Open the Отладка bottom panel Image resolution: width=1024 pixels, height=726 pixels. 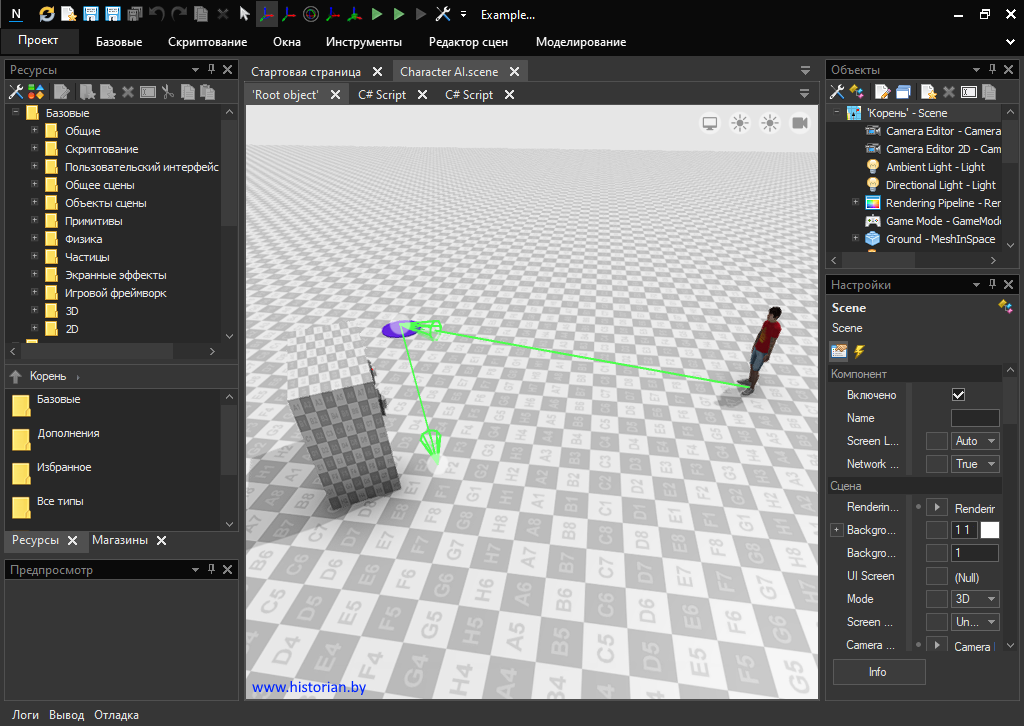116,715
